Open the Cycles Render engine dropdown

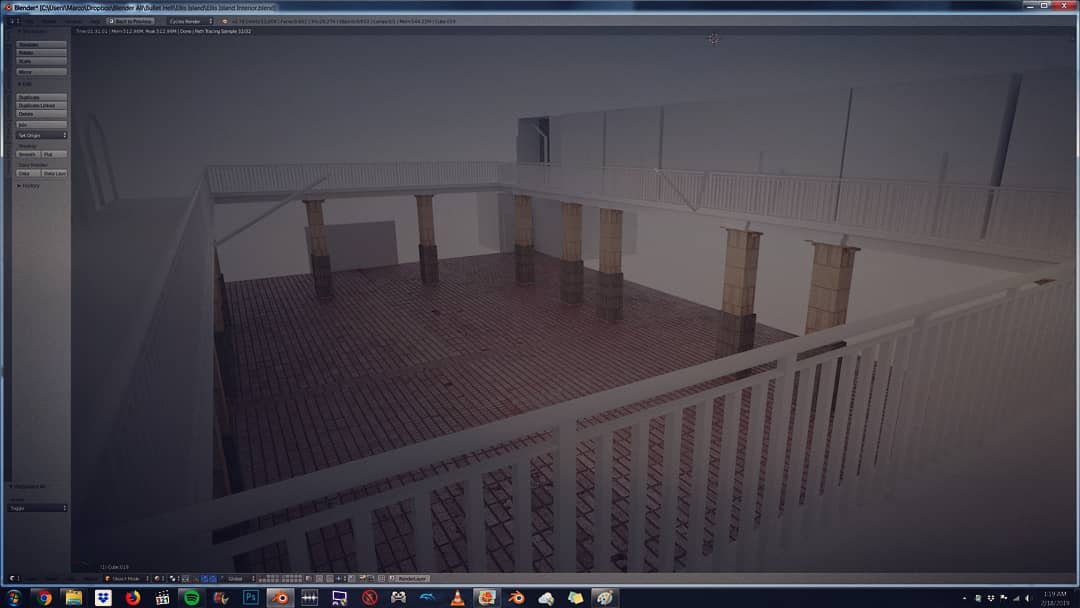[x=190, y=21]
